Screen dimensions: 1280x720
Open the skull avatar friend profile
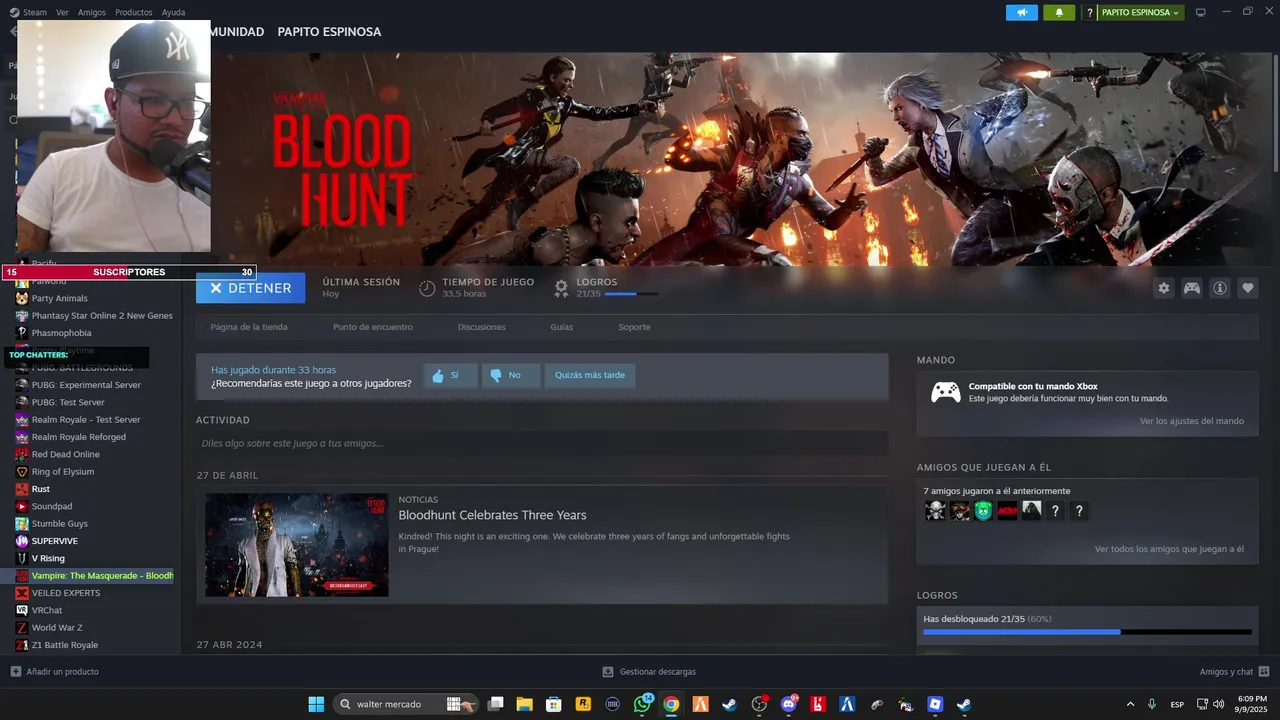(935, 511)
